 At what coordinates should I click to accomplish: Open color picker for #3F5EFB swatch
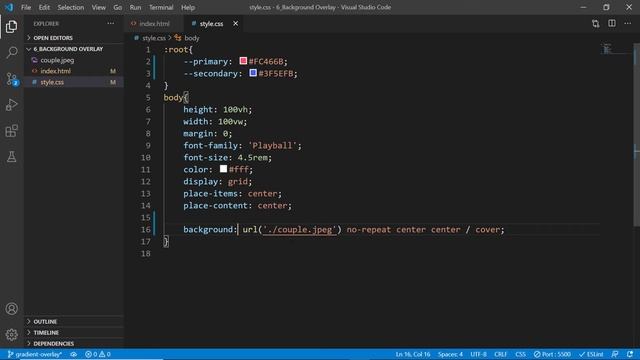pyautogui.click(x=253, y=73)
